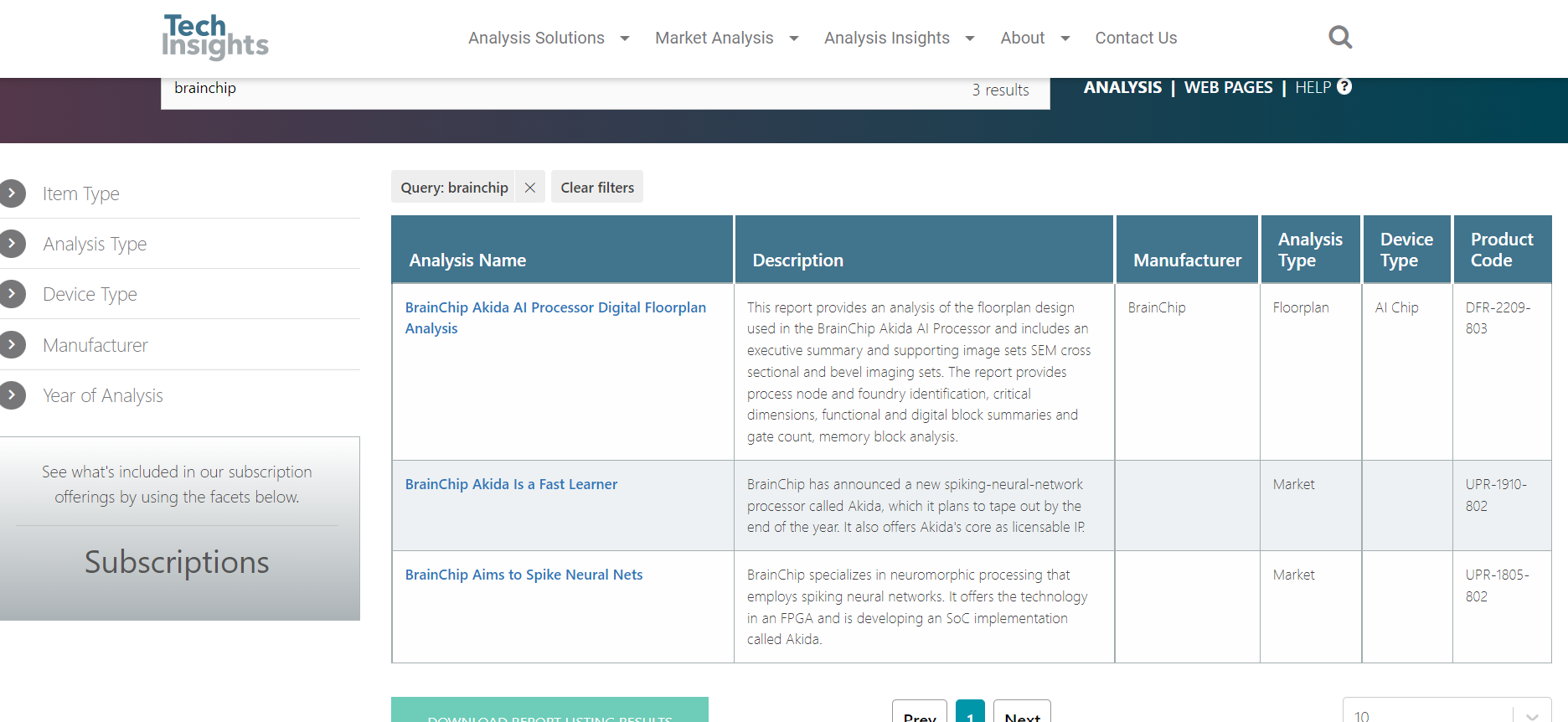Open the Market Analysis menu

pyautogui.click(x=714, y=38)
